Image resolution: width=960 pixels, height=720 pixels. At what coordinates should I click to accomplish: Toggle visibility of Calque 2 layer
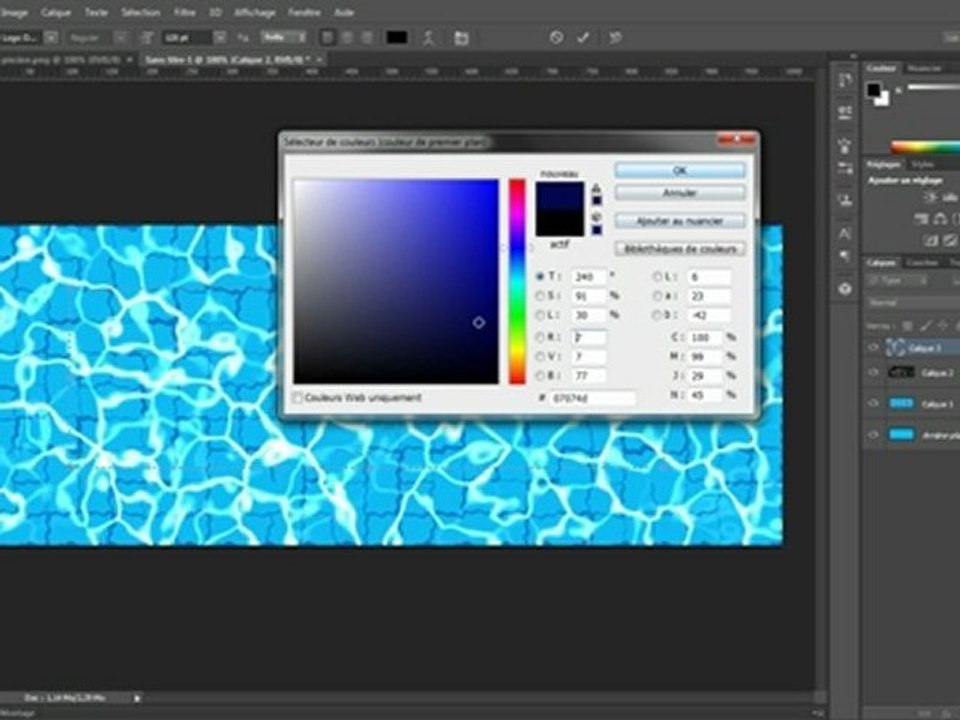coord(874,373)
